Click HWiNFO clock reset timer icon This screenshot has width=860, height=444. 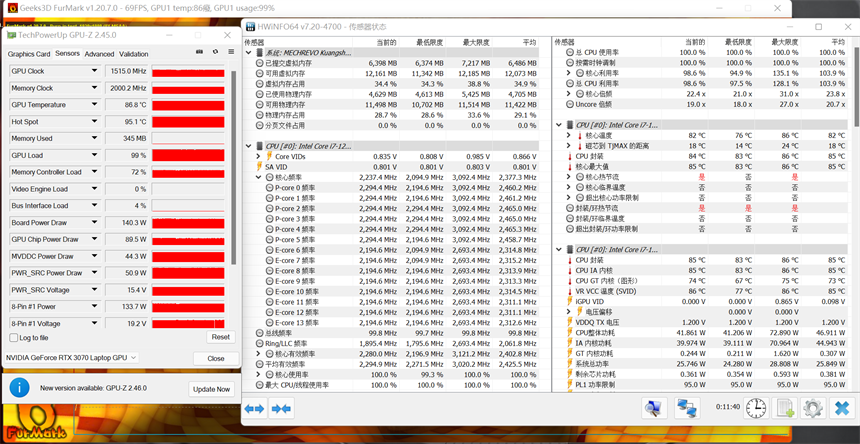click(x=756, y=408)
